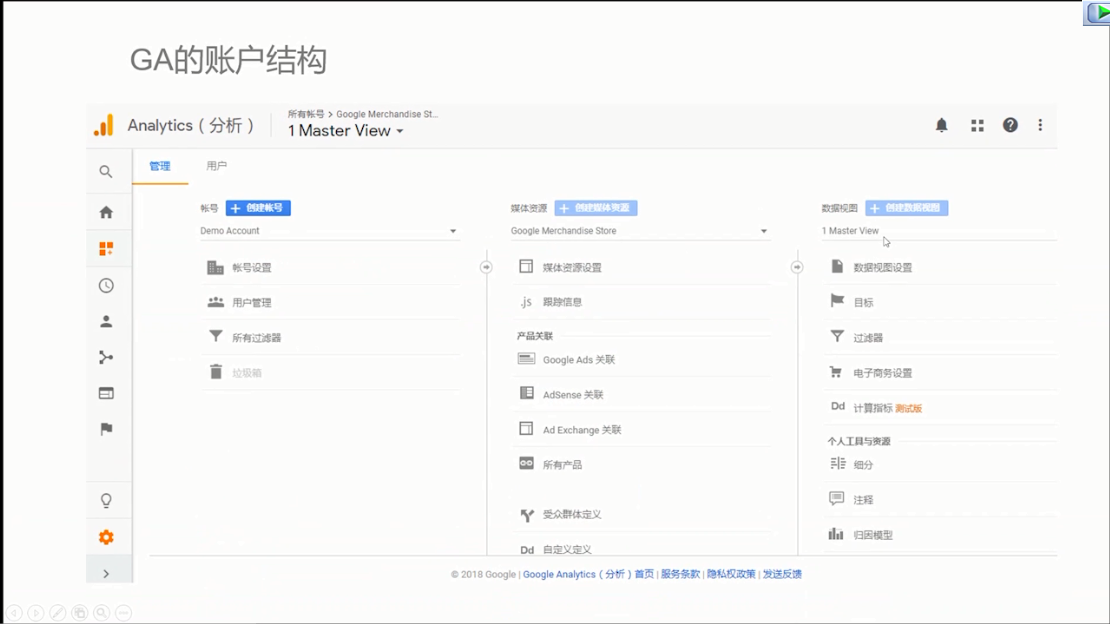Open Behavior reports window icon in sidebar
The width and height of the screenshot is (1110, 624).
(105, 393)
